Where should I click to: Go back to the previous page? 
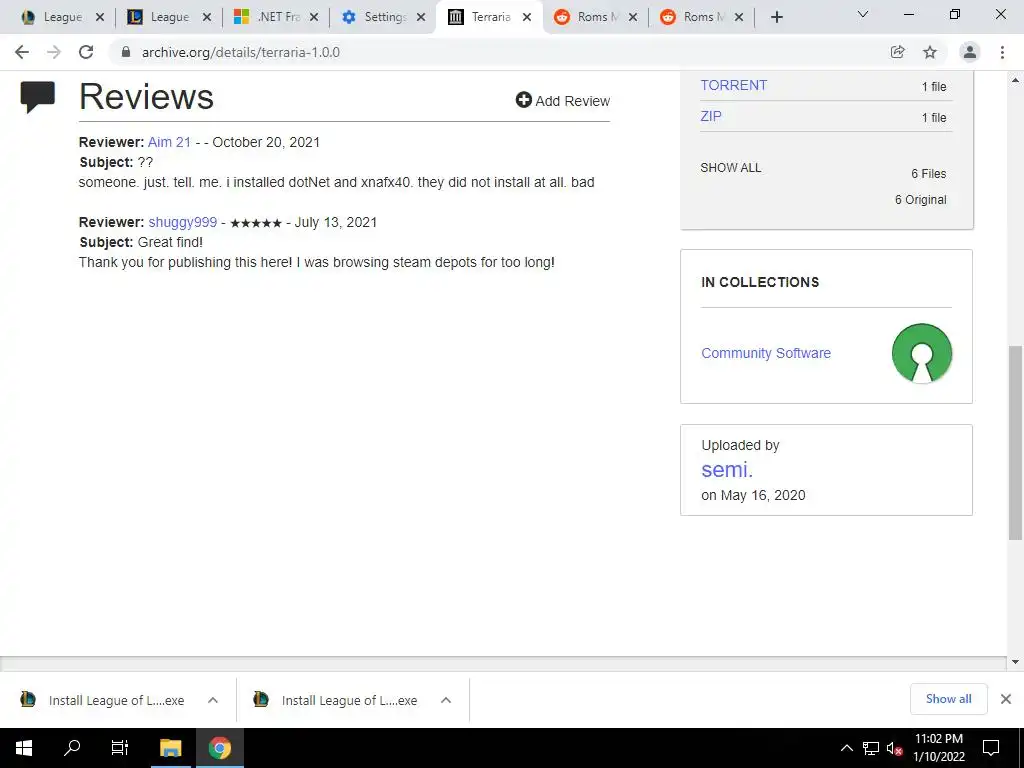pyautogui.click(x=22, y=52)
